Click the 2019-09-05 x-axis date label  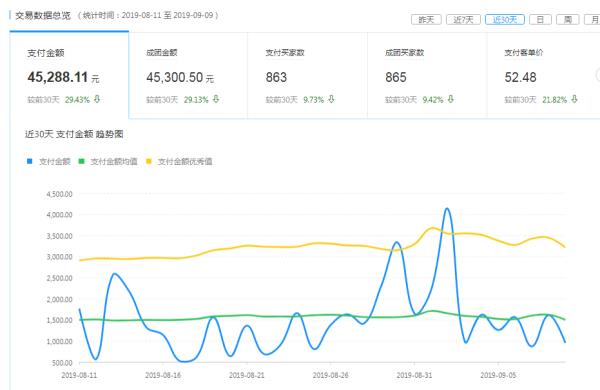pos(498,375)
